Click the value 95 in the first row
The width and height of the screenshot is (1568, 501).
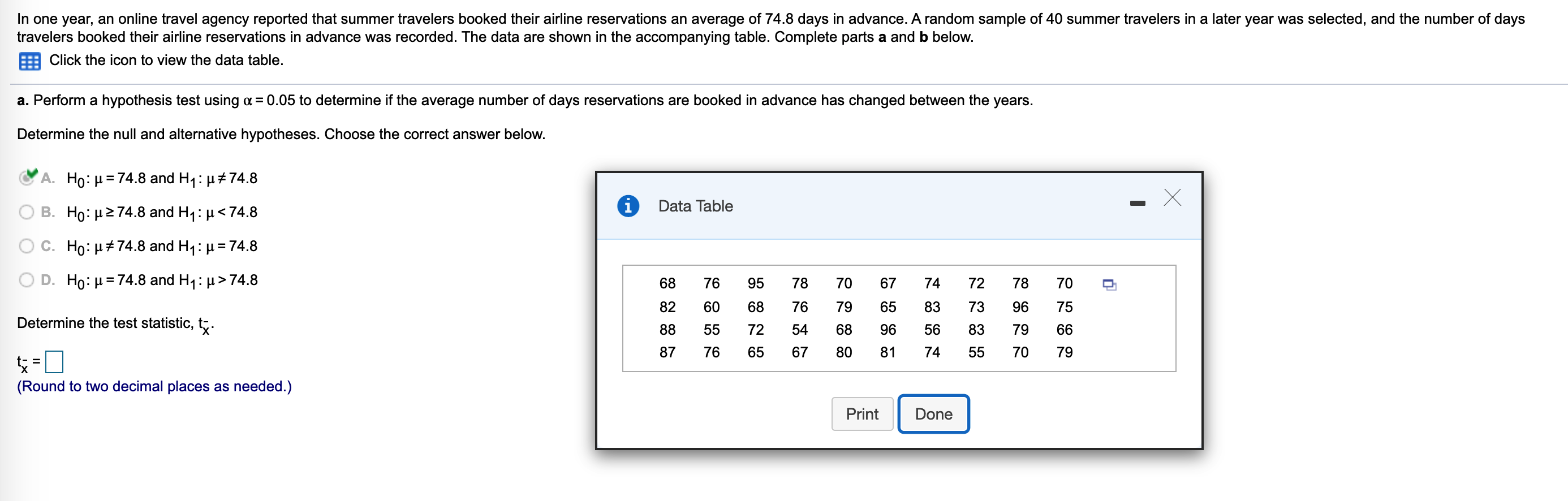tap(755, 284)
